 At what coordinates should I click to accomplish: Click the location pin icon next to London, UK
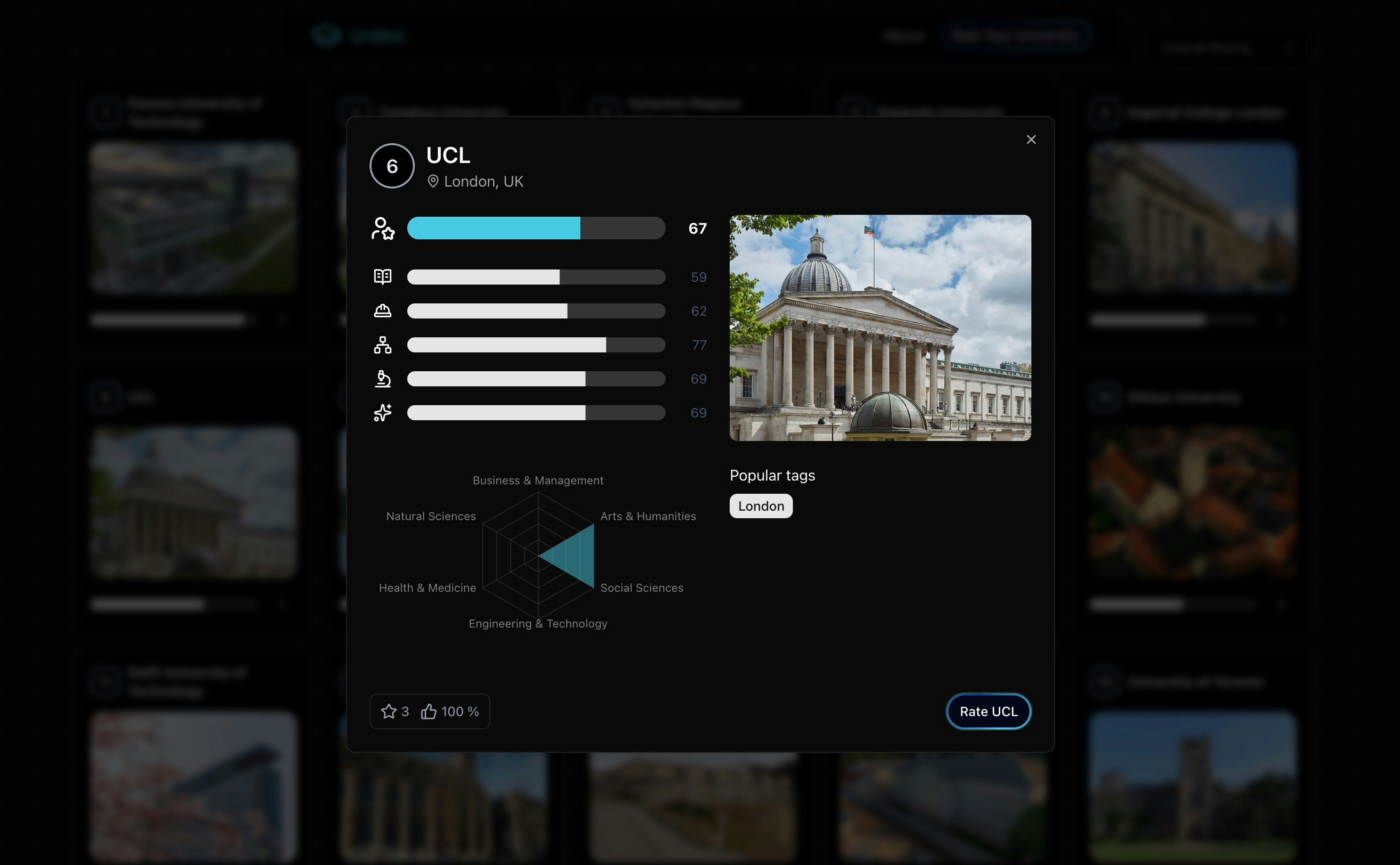[433, 181]
